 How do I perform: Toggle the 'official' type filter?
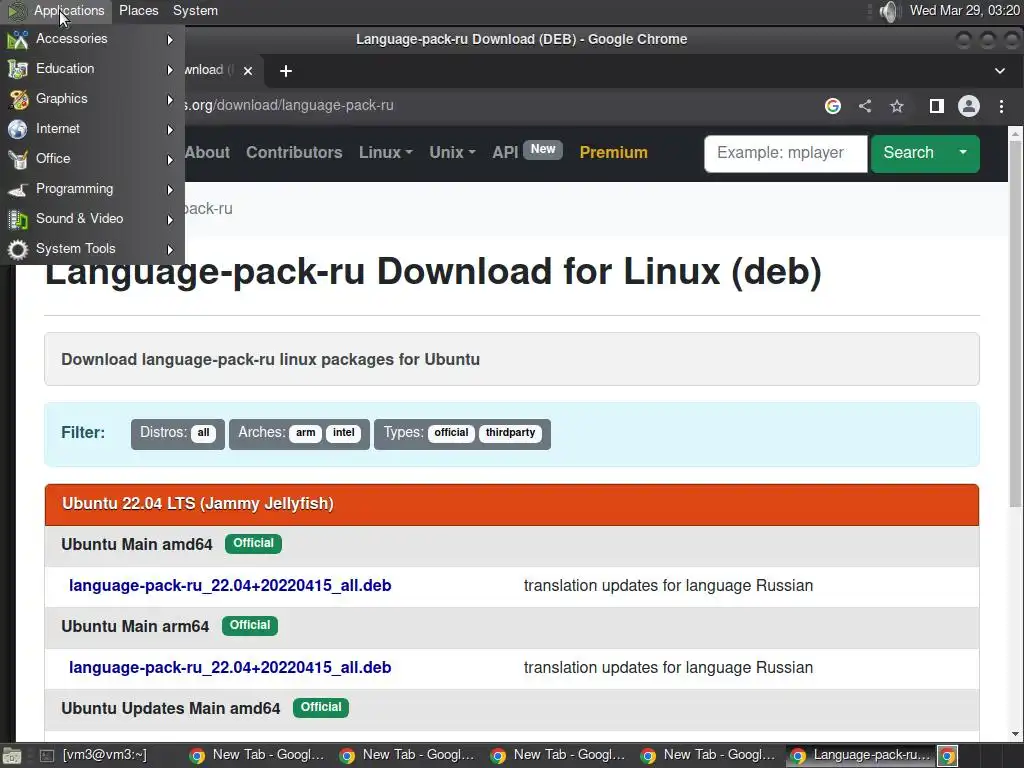[x=451, y=433]
